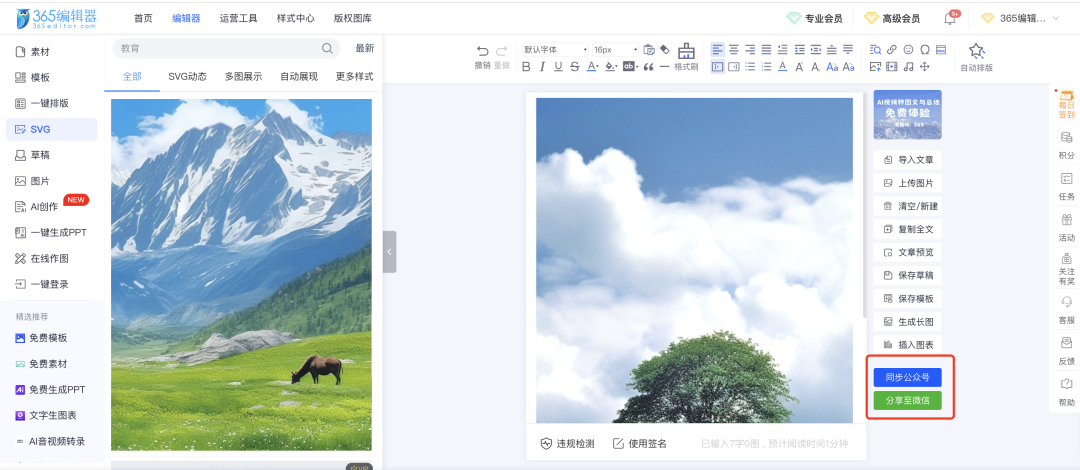Insert a horizontal line with dash icon
The height and width of the screenshot is (470, 1080).
click(x=665, y=67)
